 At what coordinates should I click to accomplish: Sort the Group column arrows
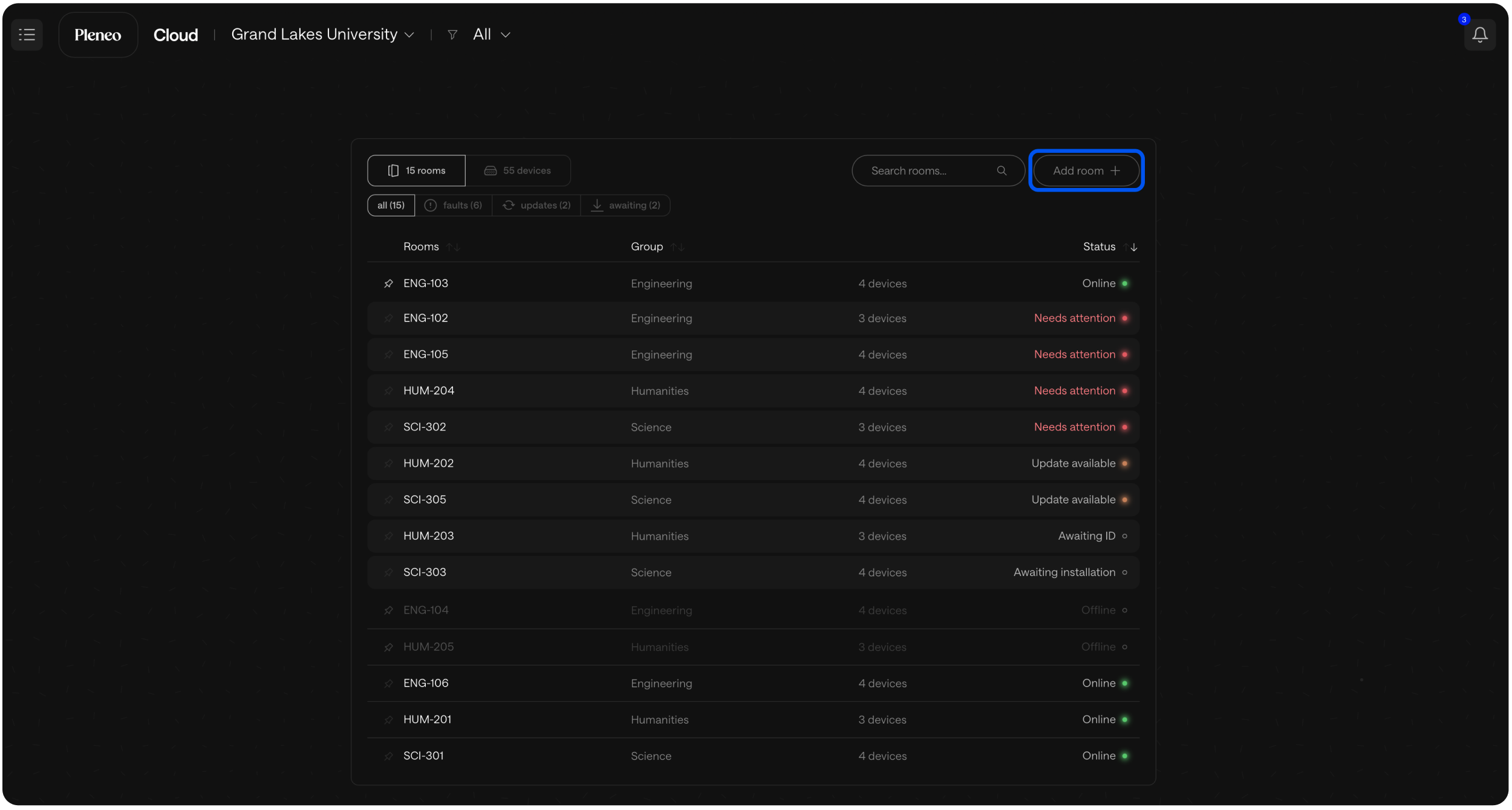coord(677,247)
